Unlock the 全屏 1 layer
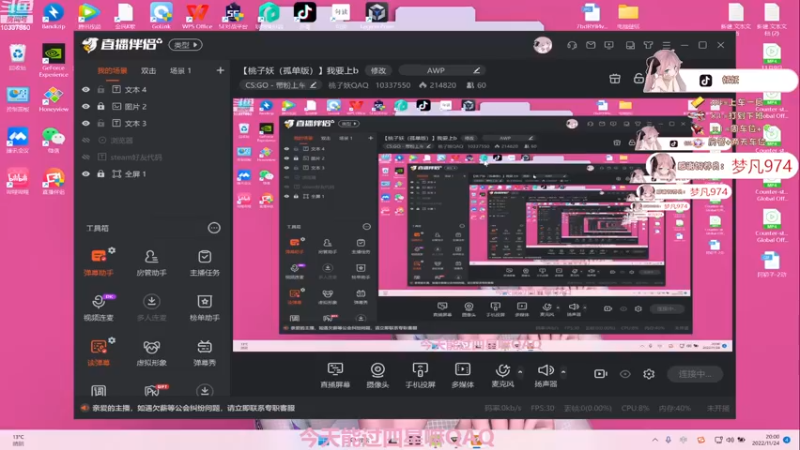 pos(101,173)
